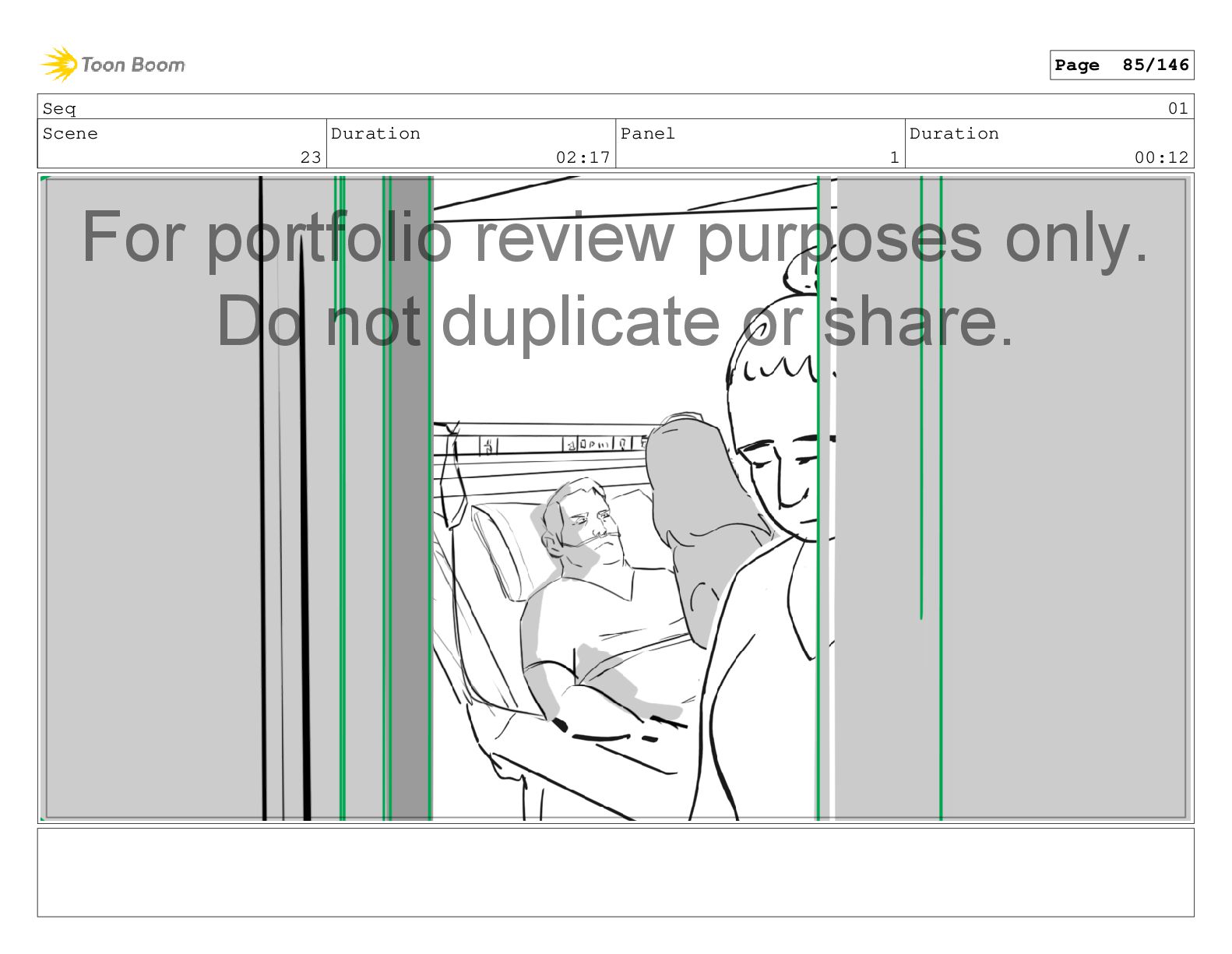Click the Seq label
The width and height of the screenshot is (1232, 954).
(x=59, y=108)
